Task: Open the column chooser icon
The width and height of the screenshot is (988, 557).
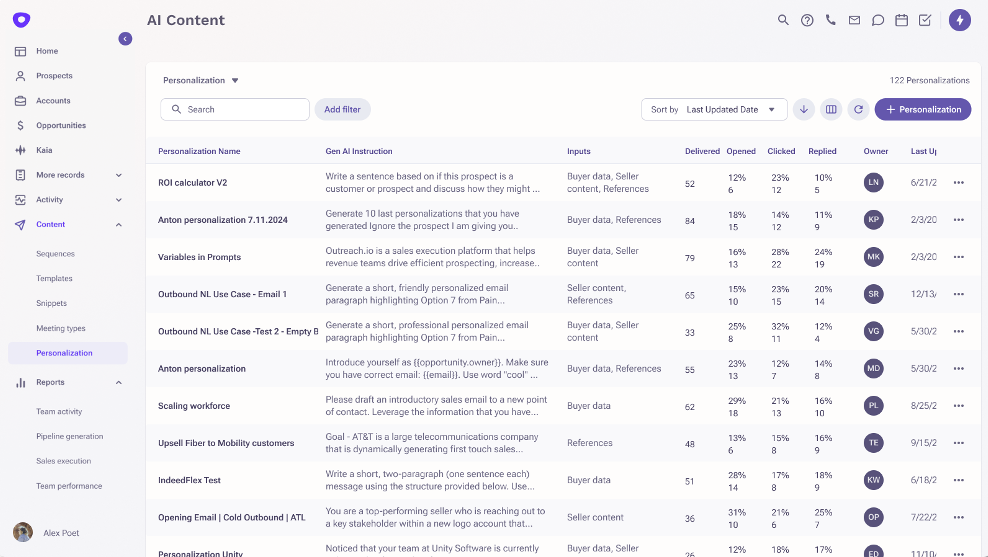Action: pyautogui.click(x=831, y=110)
